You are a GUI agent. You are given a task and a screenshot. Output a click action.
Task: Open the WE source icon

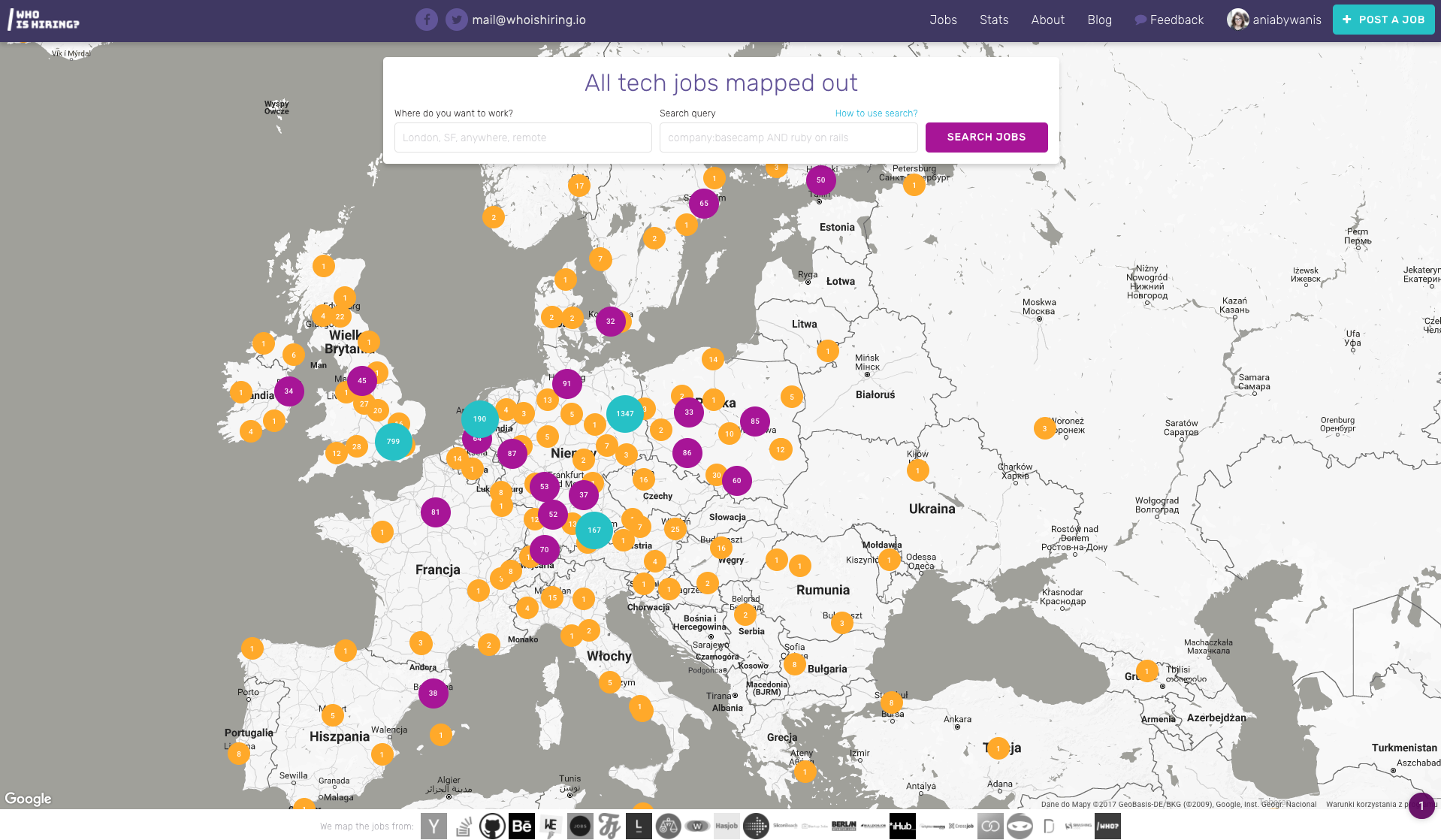[551, 826]
